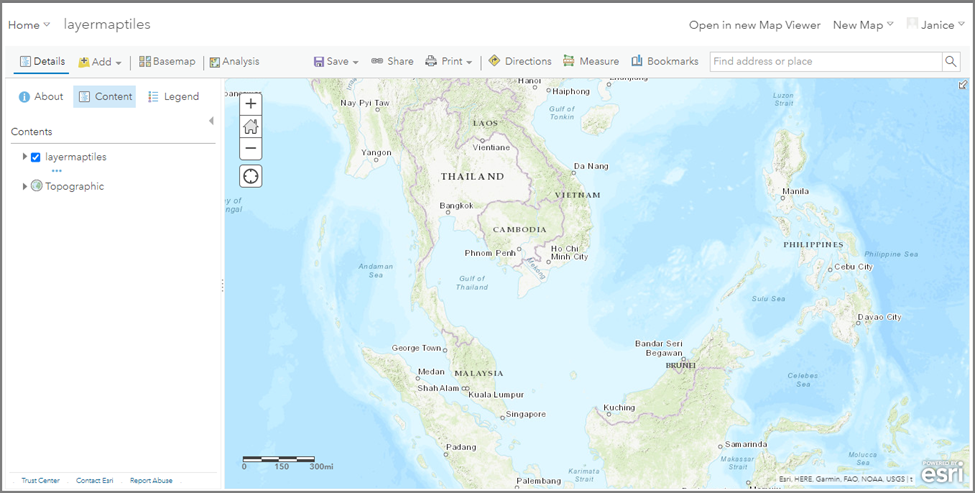Viewport: 975px width, 493px height.
Task: Open the Basemap gallery
Action: tap(167, 62)
